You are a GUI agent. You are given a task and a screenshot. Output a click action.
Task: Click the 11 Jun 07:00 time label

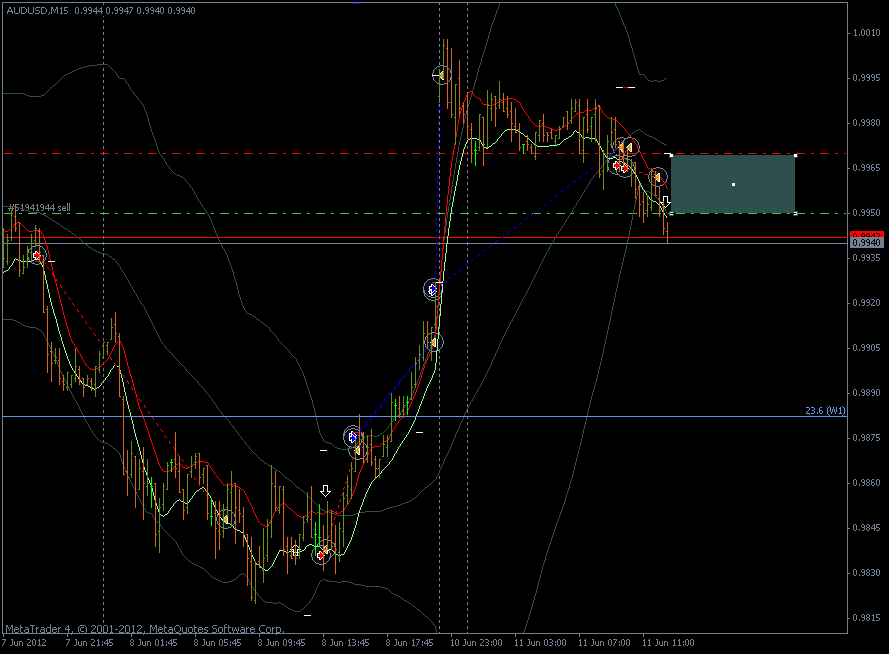click(604, 643)
